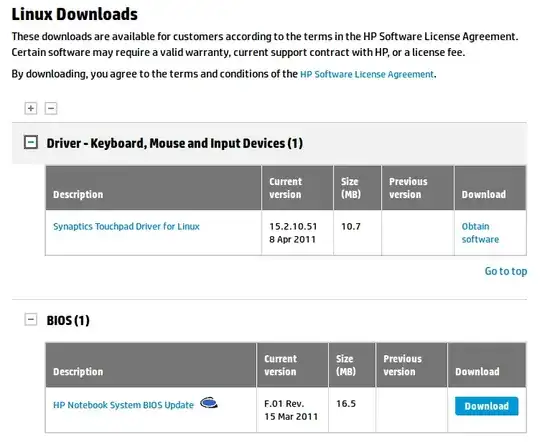Screen dimensions: 540x442
Task: Open the HP Notebook System BIOS Update link
Action: tap(123, 405)
